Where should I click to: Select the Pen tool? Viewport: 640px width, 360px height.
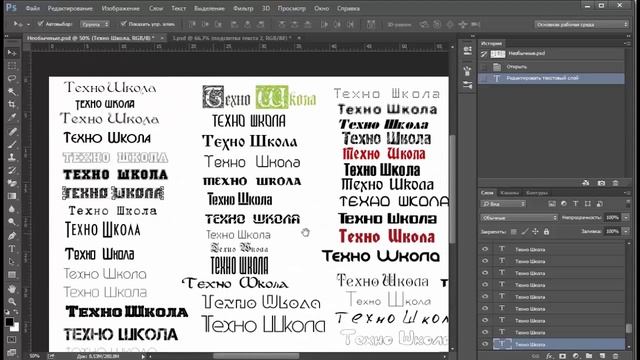[12, 236]
